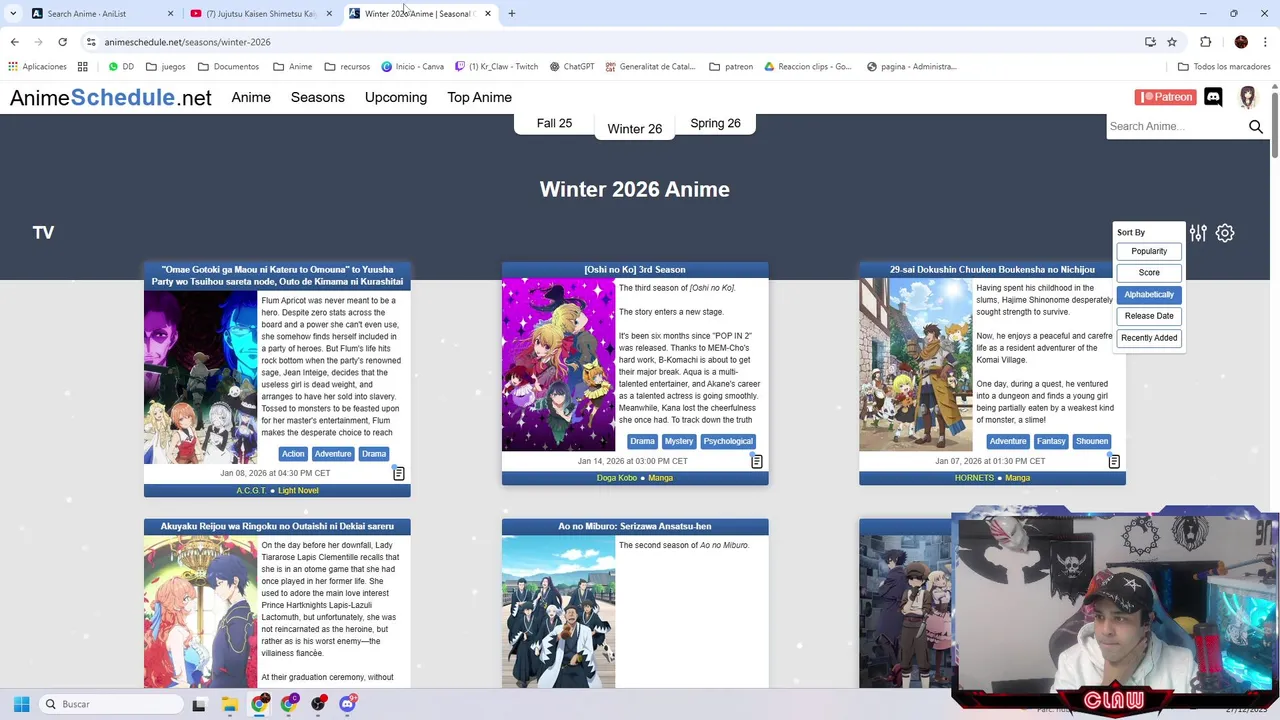Open the [Oshi no Ko] 3rd Season title link
Image resolution: width=1280 pixels, height=720 pixels.
(635, 269)
